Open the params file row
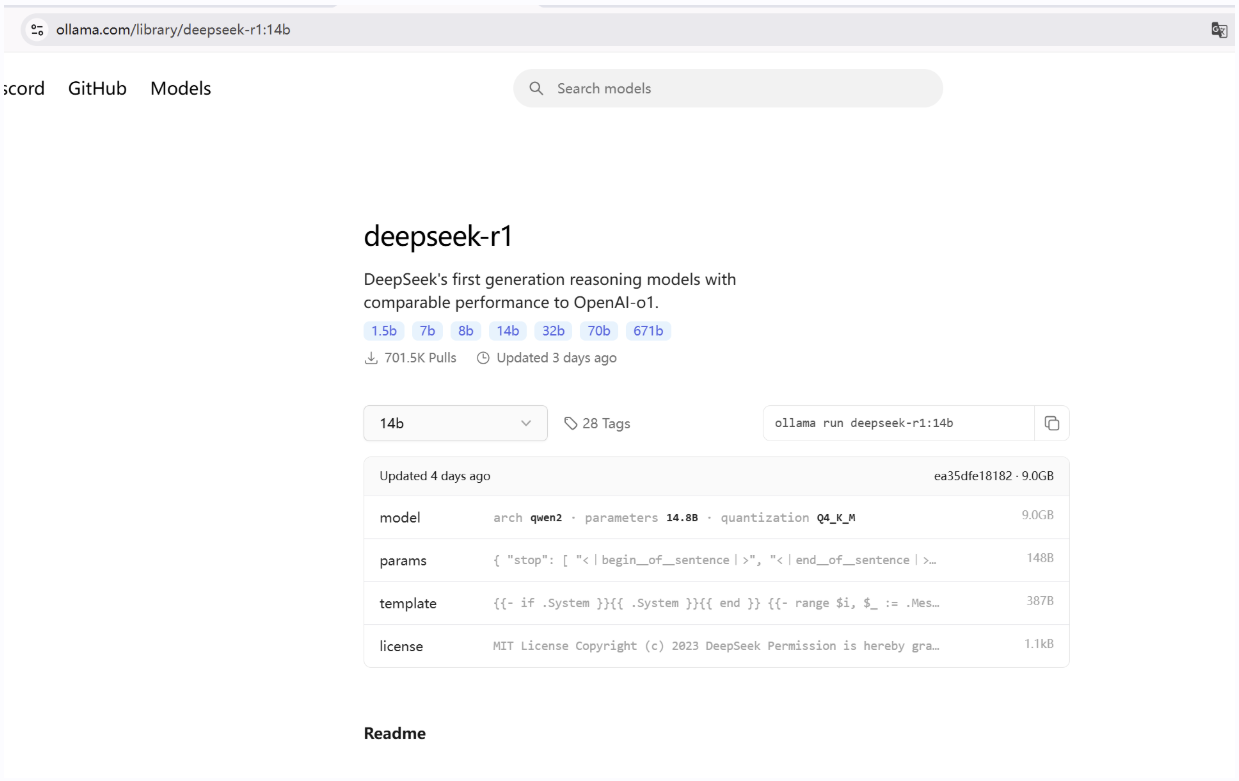The height and width of the screenshot is (781, 1239). point(716,560)
